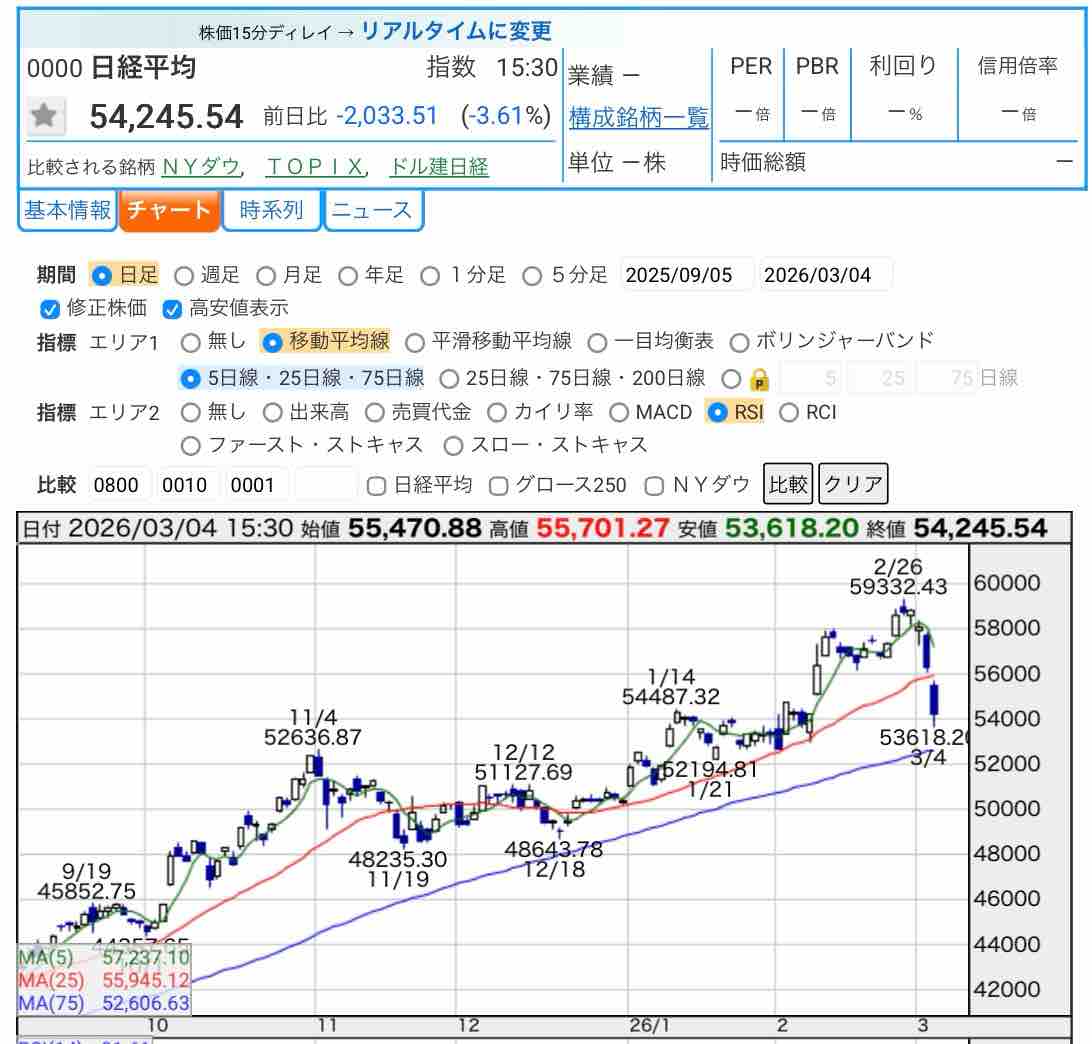The image size is (1092, 1044).
Task: Open the ＮＹダウ comparison link
Action: click(x=200, y=167)
